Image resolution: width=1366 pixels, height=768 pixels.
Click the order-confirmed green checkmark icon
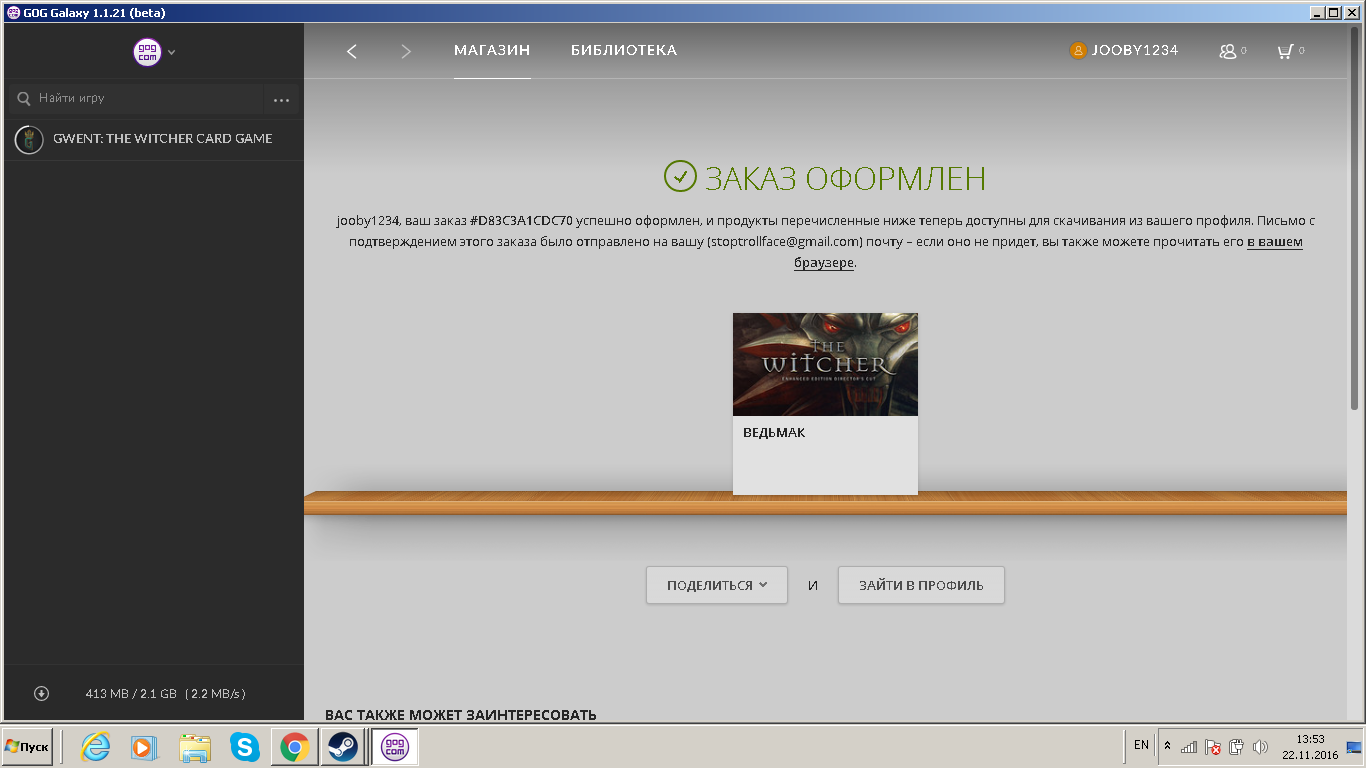click(680, 177)
